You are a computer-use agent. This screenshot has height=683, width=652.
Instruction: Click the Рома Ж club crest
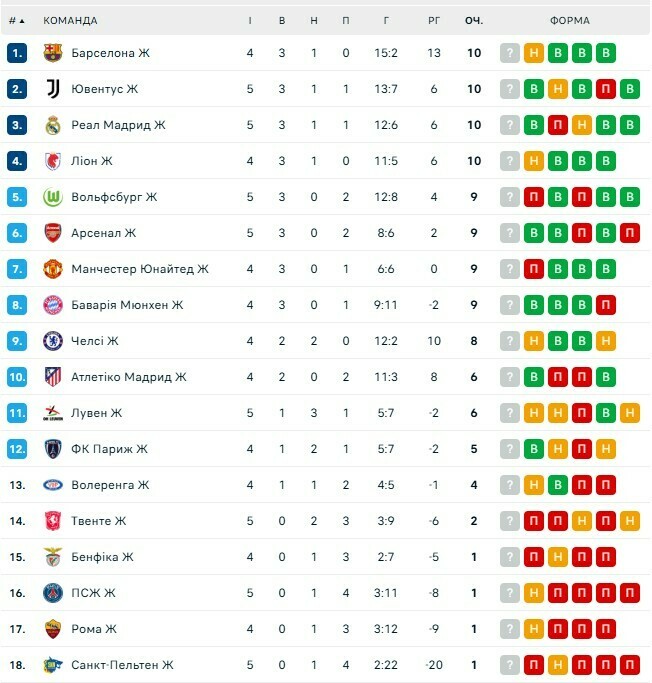(54, 629)
